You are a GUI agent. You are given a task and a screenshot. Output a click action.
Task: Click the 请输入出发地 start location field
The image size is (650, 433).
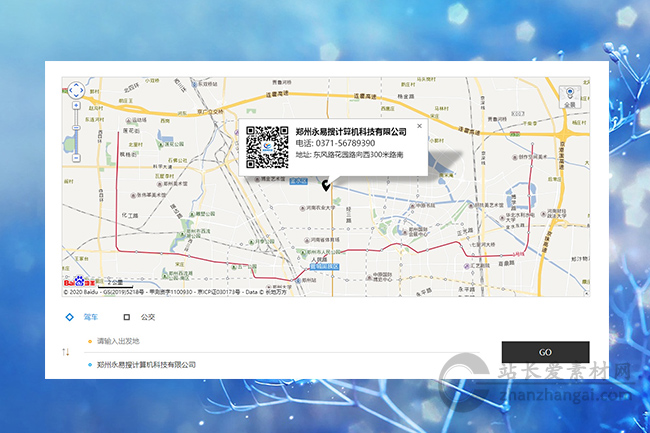(282, 341)
